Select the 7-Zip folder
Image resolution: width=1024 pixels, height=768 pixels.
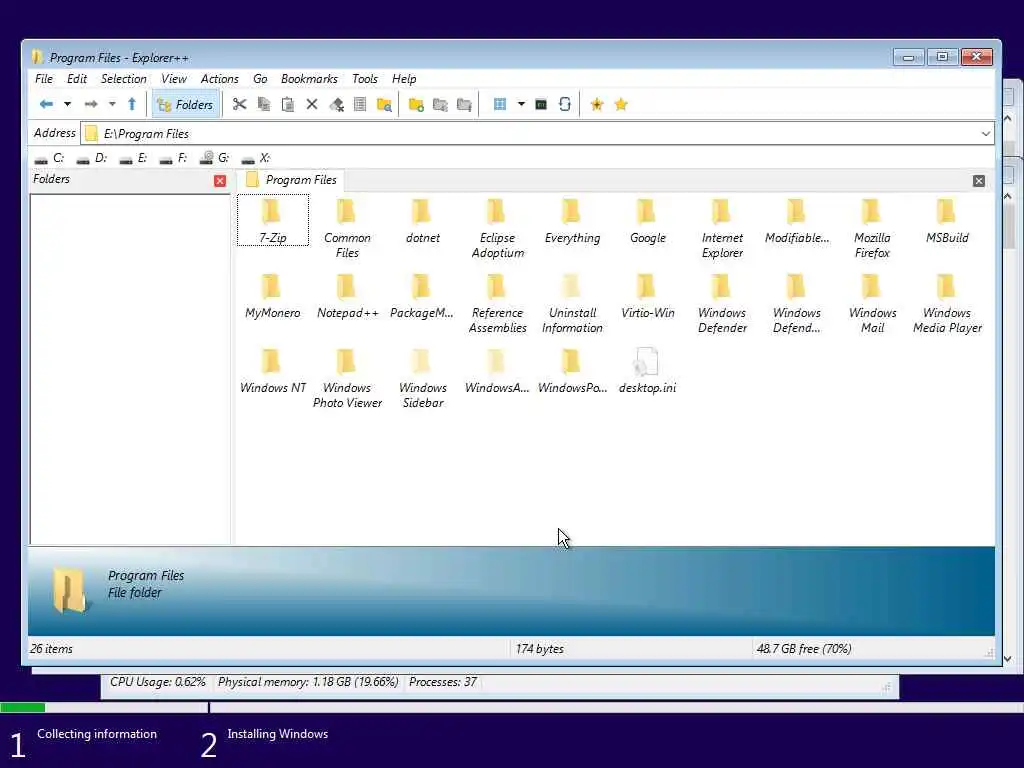pyautogui.click(x=272, y=221)
